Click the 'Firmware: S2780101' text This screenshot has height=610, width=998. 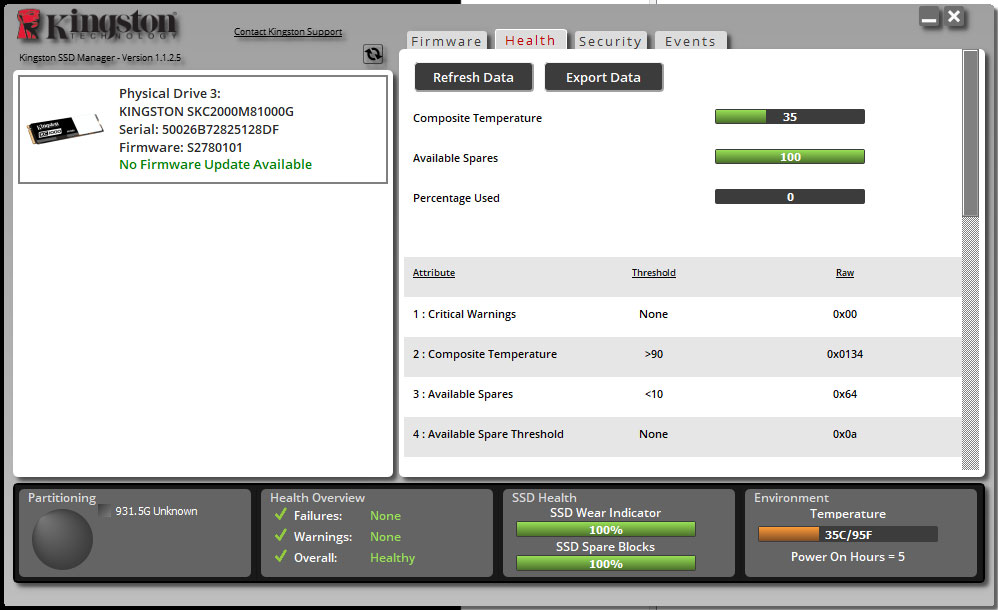[181, 147]
